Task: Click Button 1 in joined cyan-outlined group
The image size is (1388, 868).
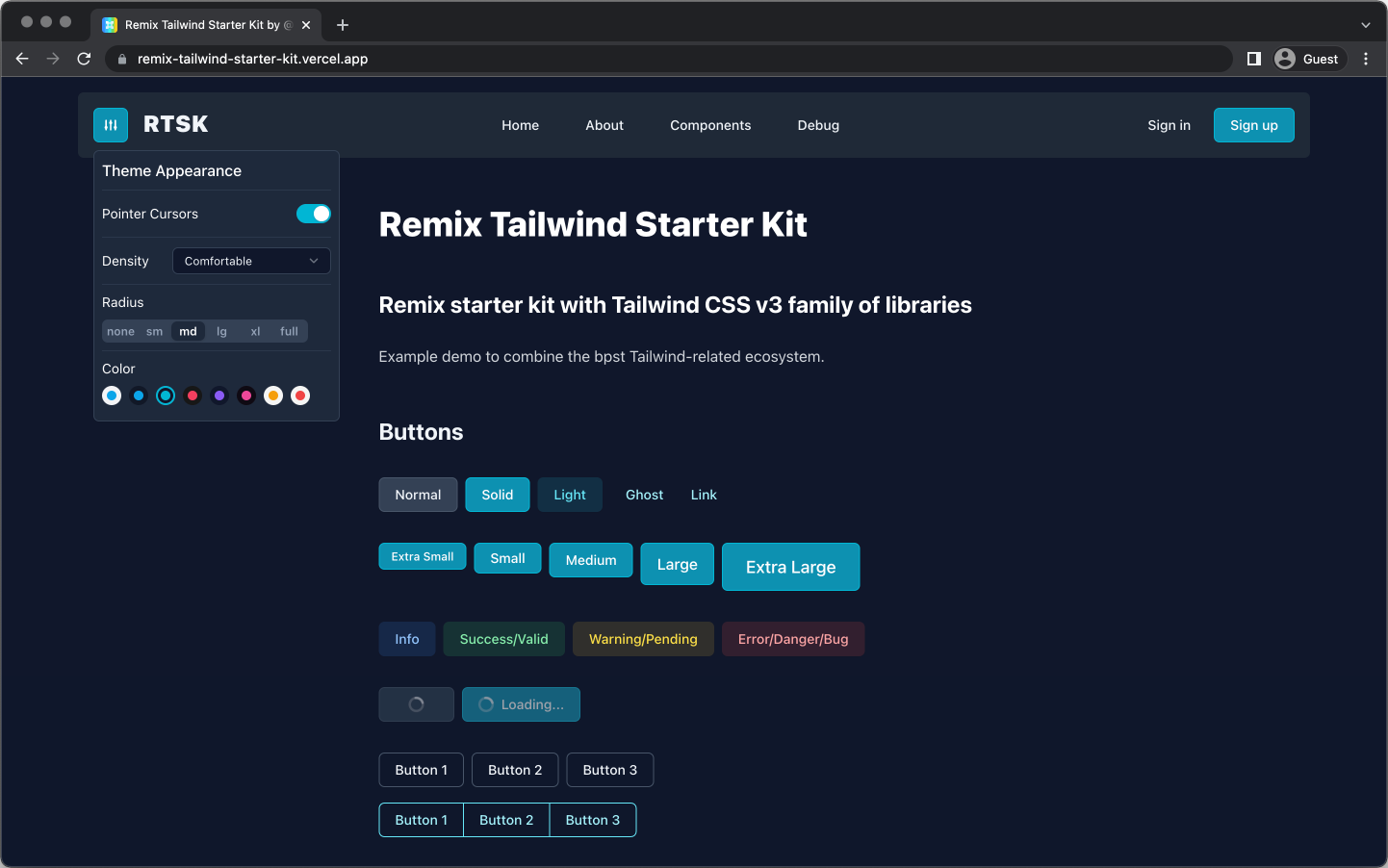Action: [x=422, y=820]
